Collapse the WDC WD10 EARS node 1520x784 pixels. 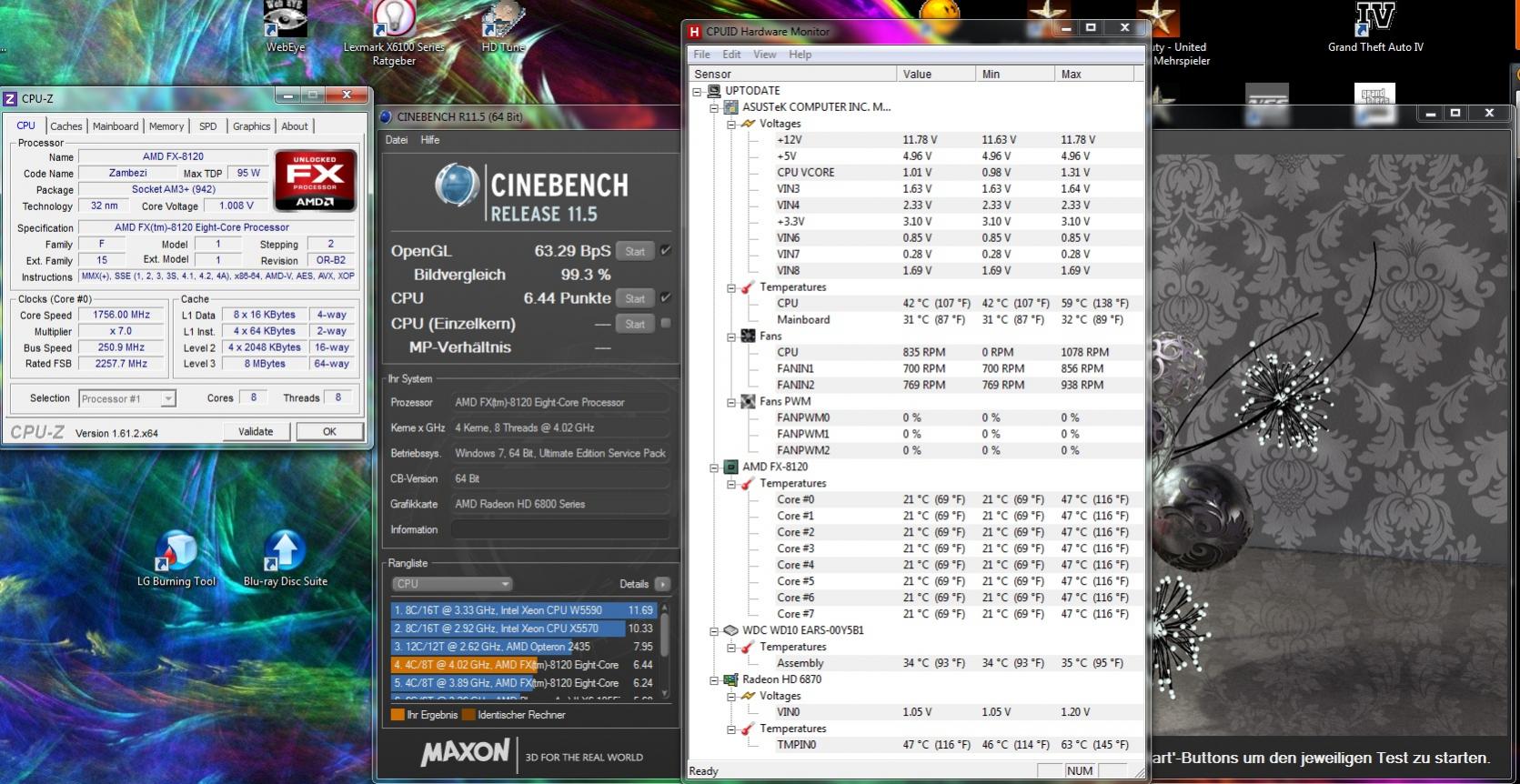pyautogui.click(x=715, y=630)
